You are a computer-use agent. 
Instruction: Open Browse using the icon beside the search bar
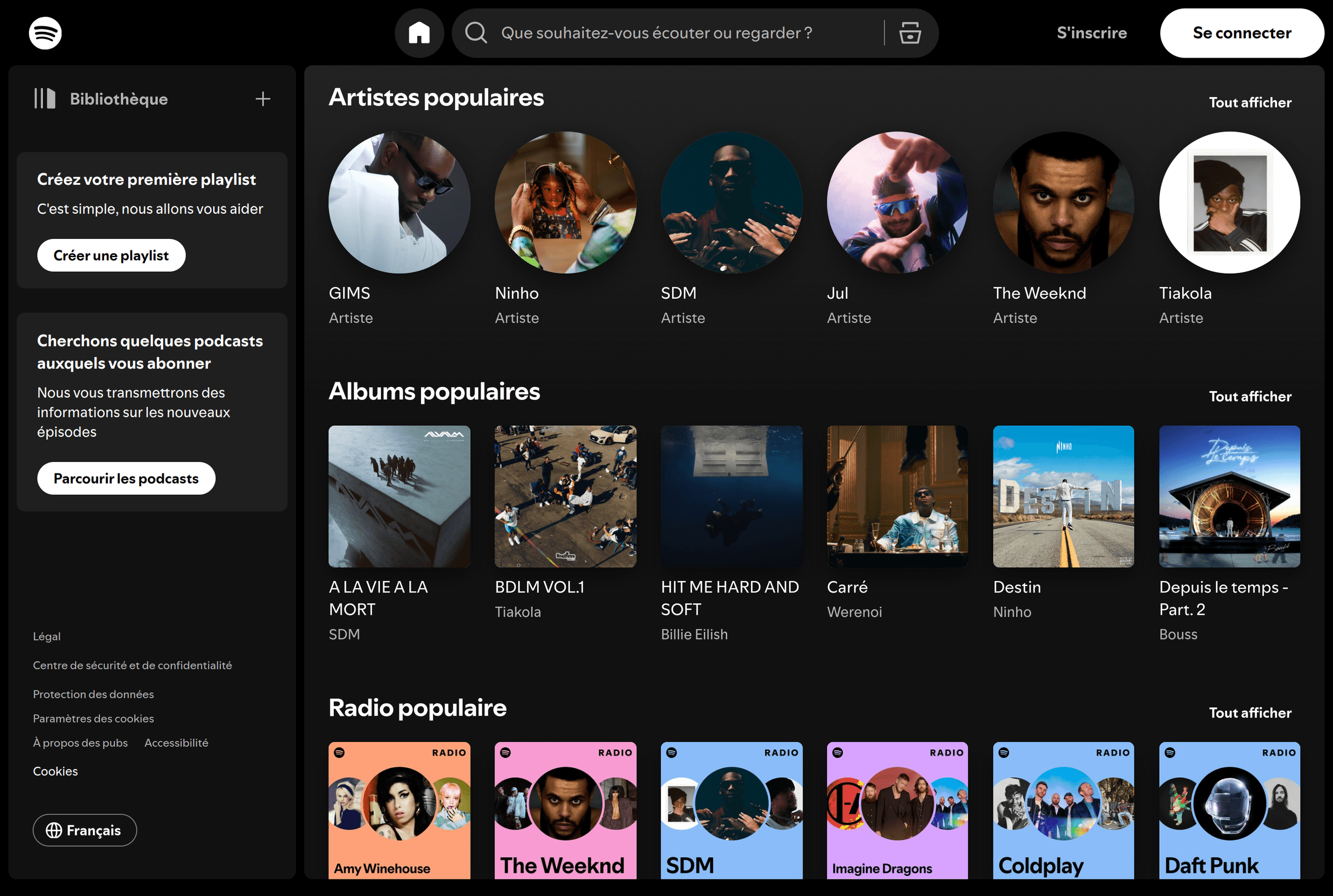(x=908, y=32)
